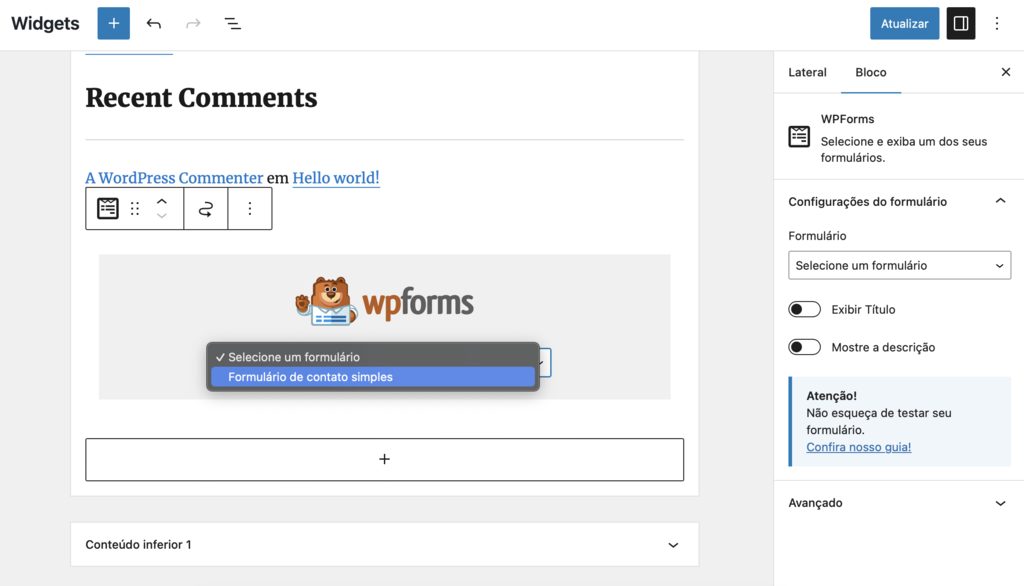
Task: Click the transform block swirl arrow icon
Action: pyautogui.click(x=205, y=208)
